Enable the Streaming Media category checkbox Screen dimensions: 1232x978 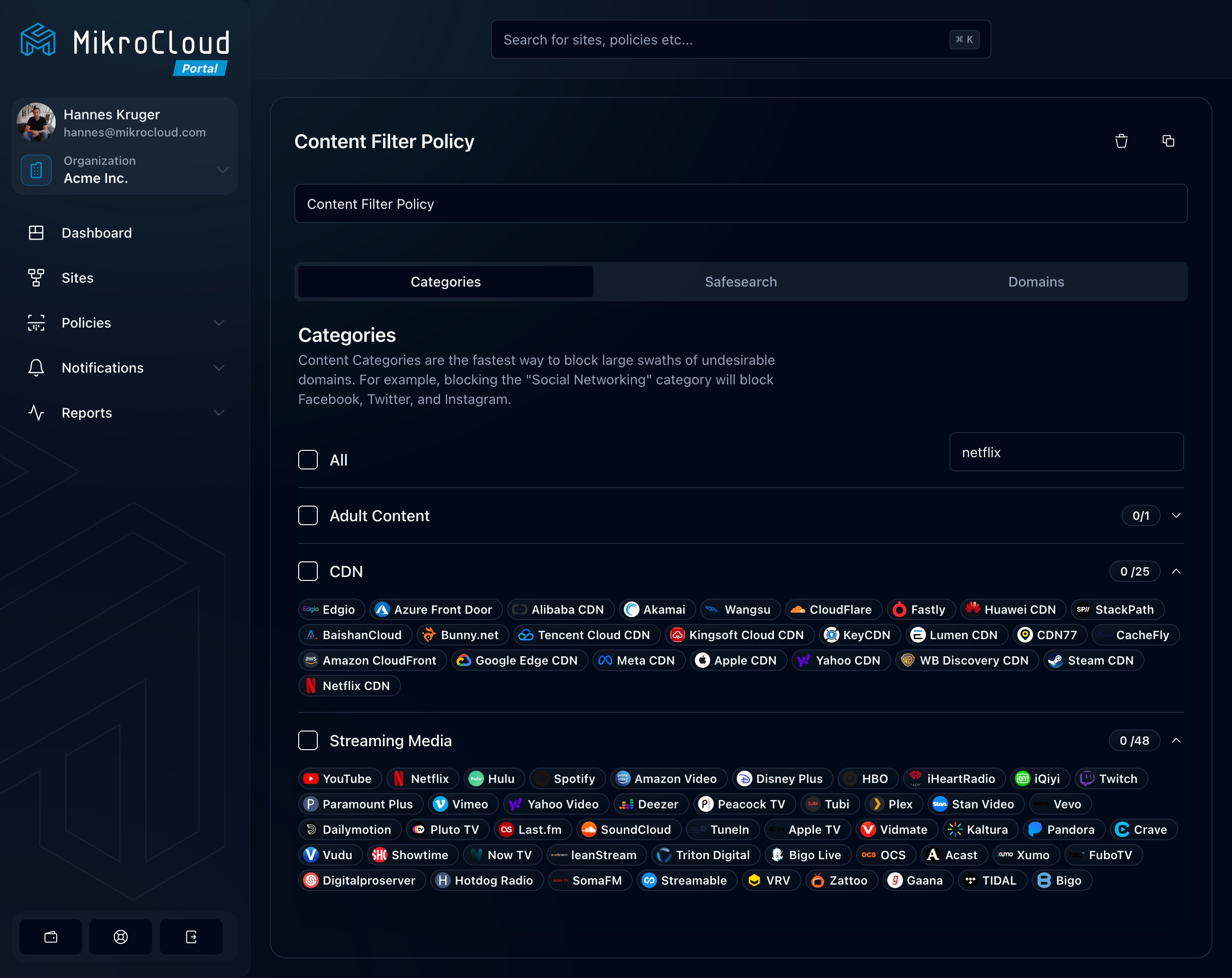coord(308,741)
